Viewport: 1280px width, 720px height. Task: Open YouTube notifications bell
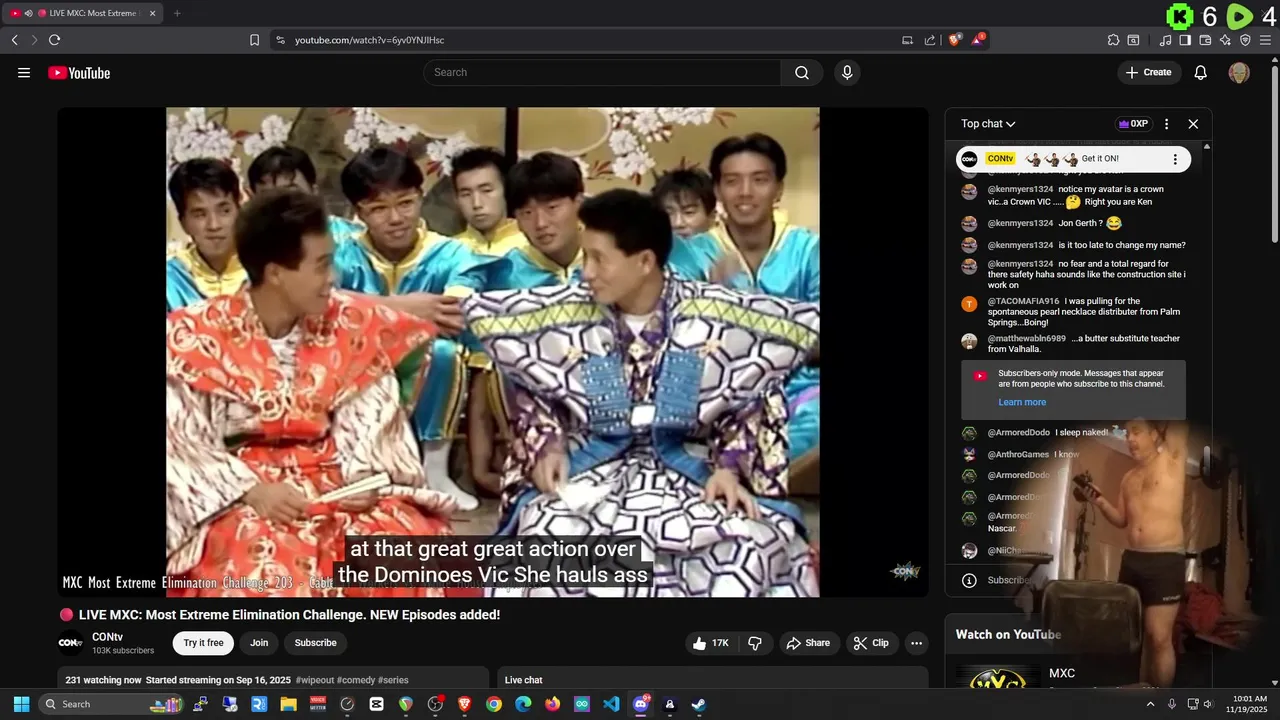click(1201, 72)
